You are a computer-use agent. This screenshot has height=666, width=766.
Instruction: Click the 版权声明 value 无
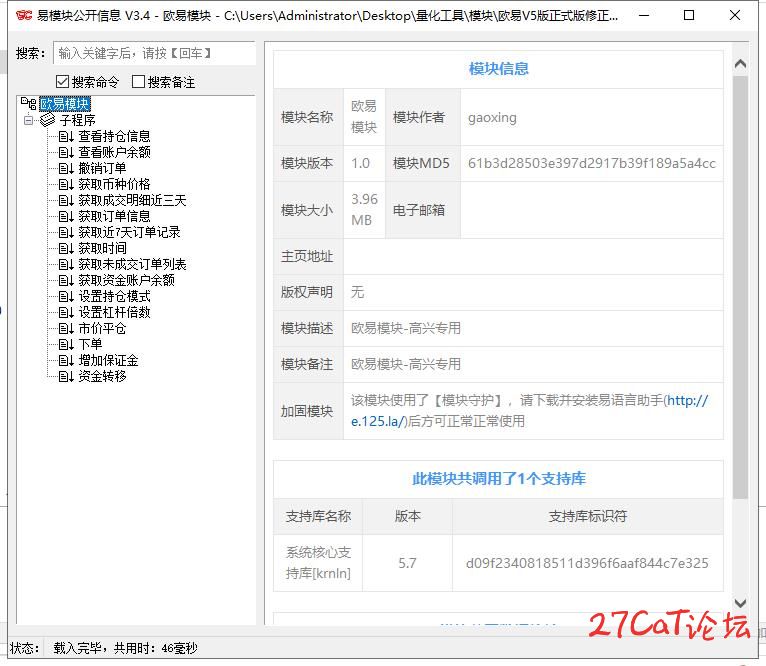pos(358,292)
